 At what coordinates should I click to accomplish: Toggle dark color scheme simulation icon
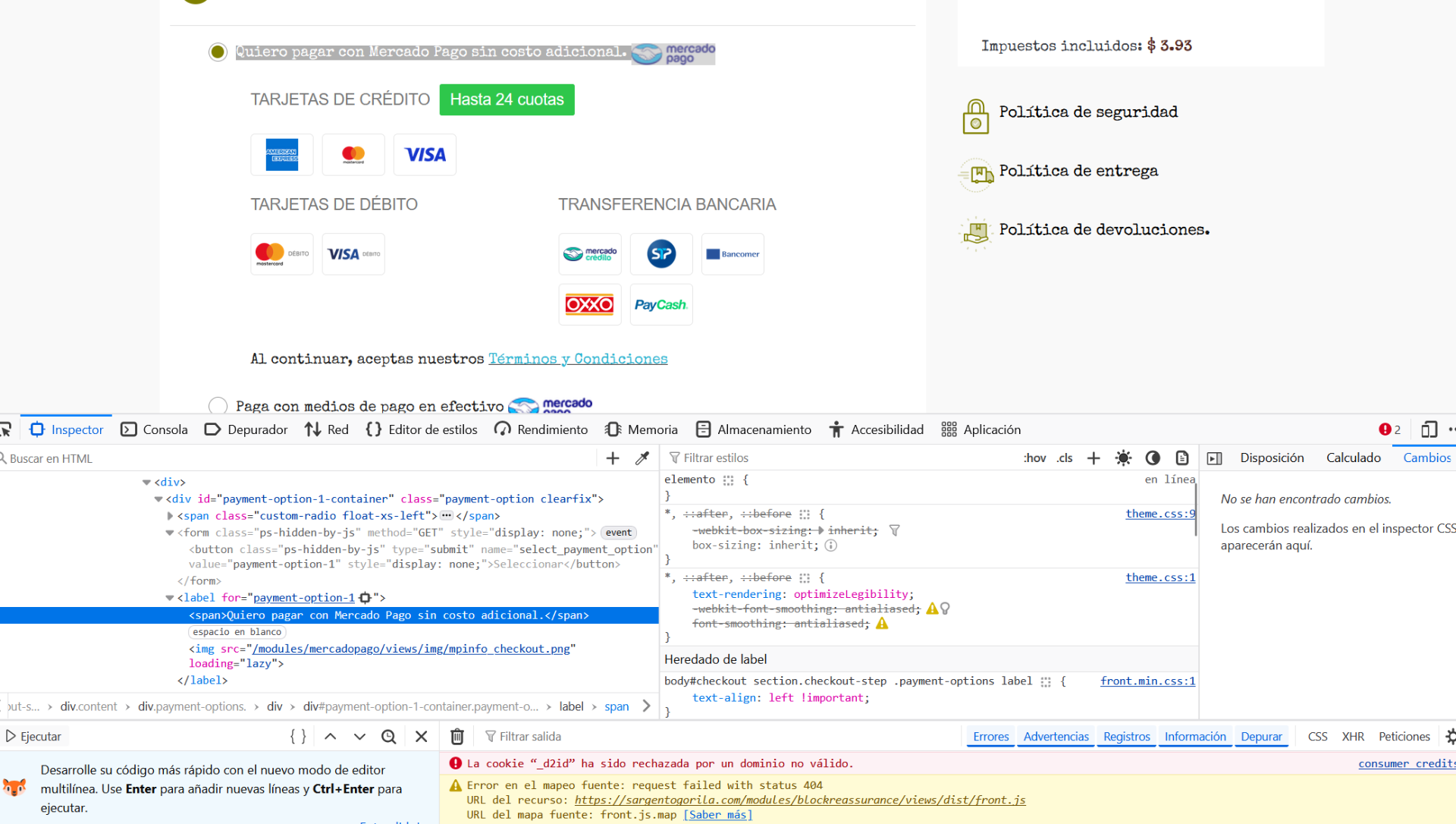(1153, 458)
